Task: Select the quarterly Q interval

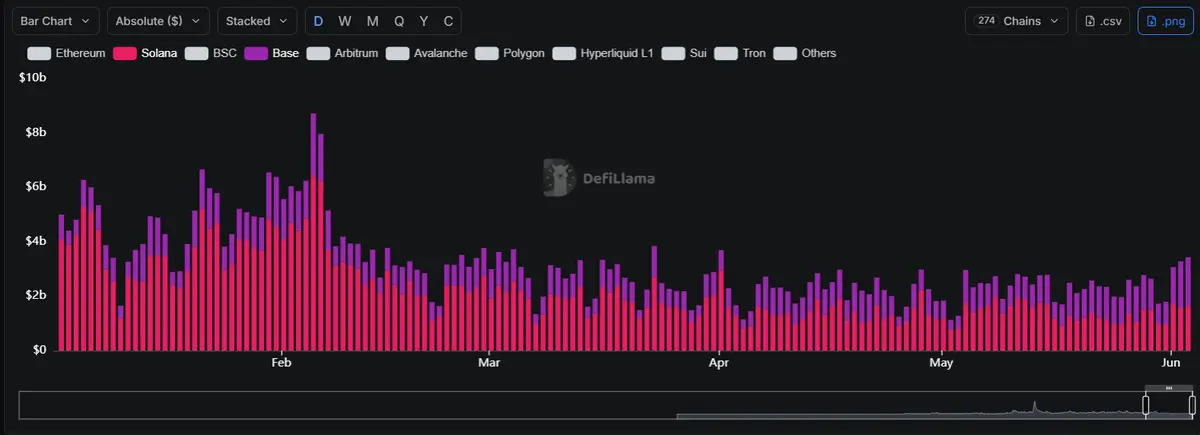Action: click(x=399, y=21)
